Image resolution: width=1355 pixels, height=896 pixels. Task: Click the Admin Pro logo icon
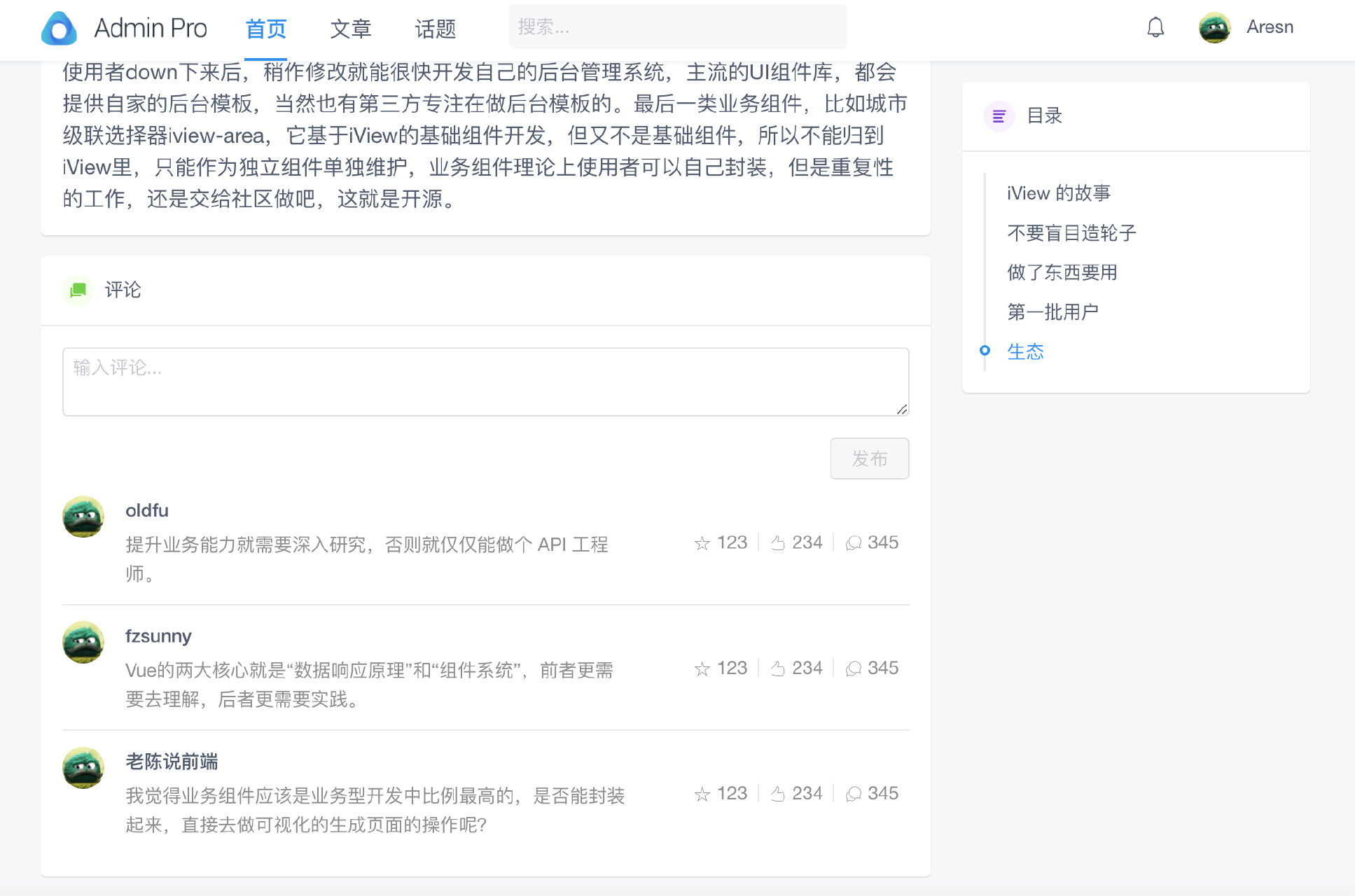point(60,28)
